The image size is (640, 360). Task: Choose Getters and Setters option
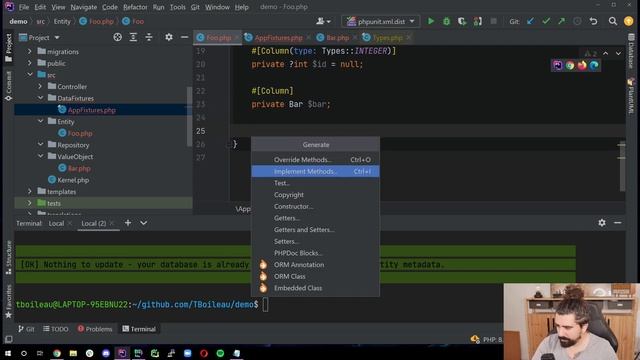click(x=316, y=229)
